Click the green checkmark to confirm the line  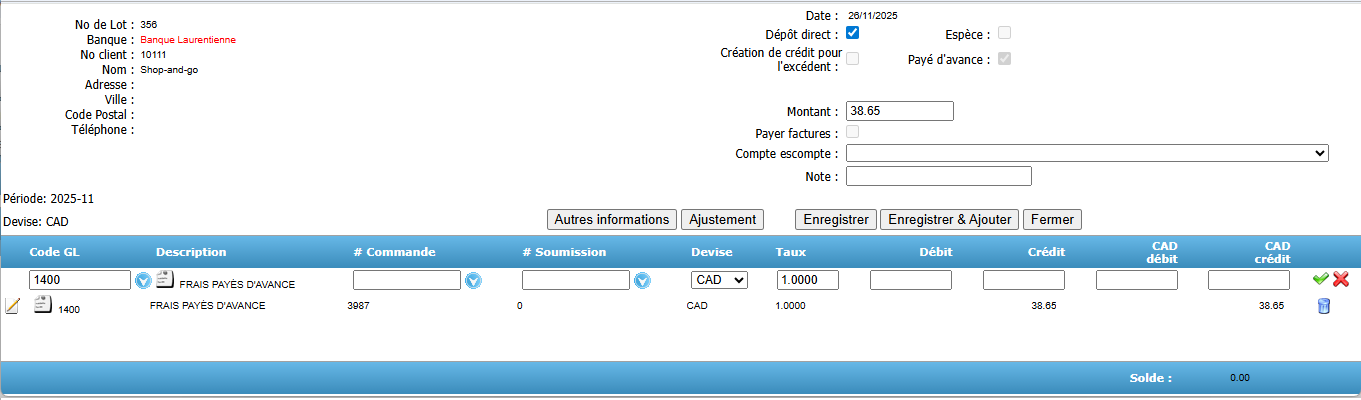click(x=1321, y=280)
